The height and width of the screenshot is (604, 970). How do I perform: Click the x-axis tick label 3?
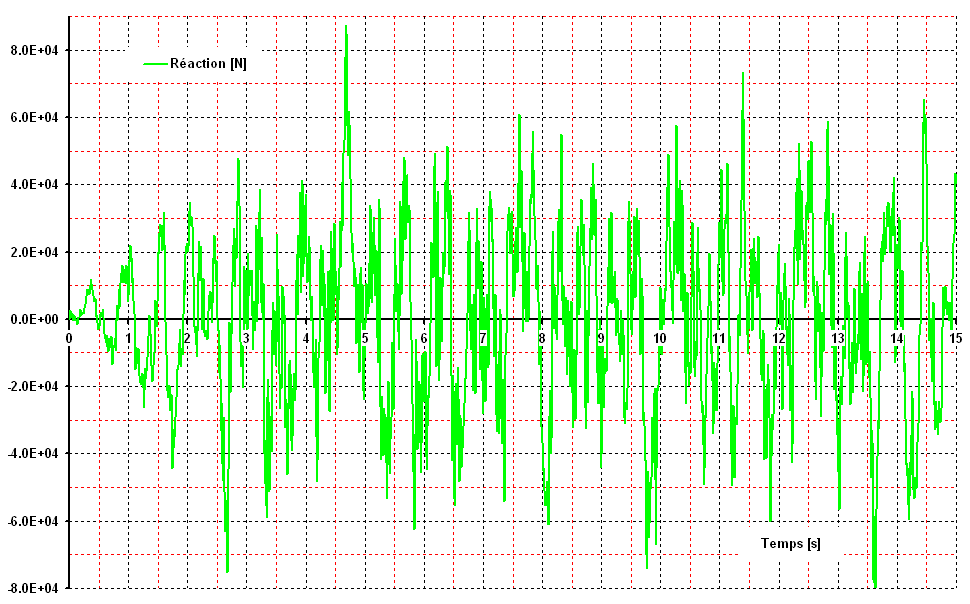[246, 339]
